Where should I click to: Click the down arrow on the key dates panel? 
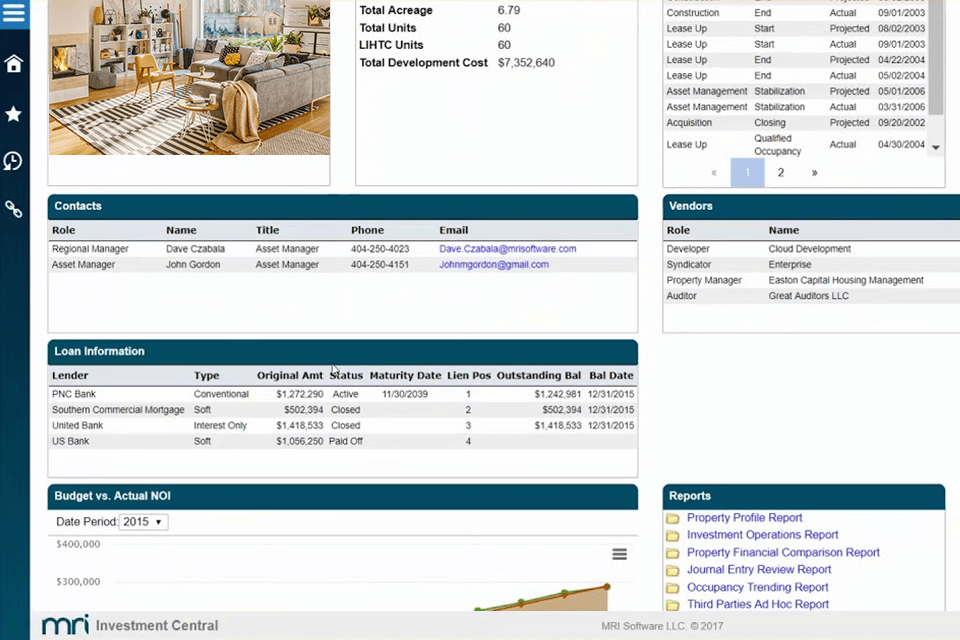[935, 147]
